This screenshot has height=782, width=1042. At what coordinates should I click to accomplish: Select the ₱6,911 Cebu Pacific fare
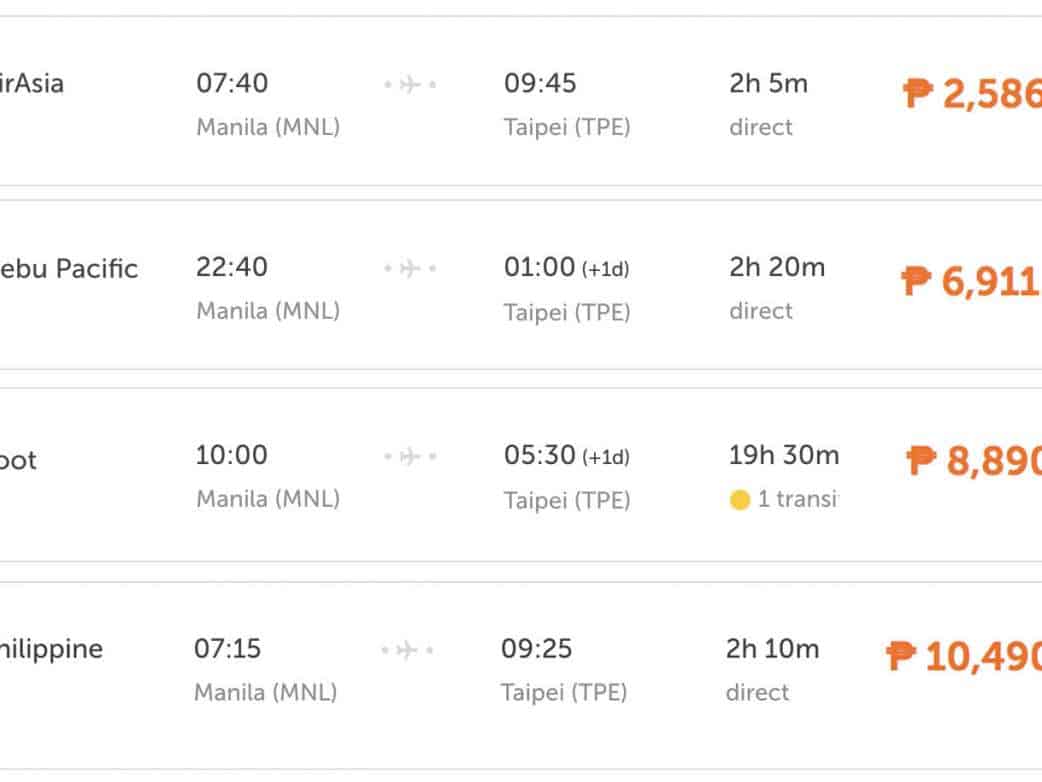tap(971, 281)
